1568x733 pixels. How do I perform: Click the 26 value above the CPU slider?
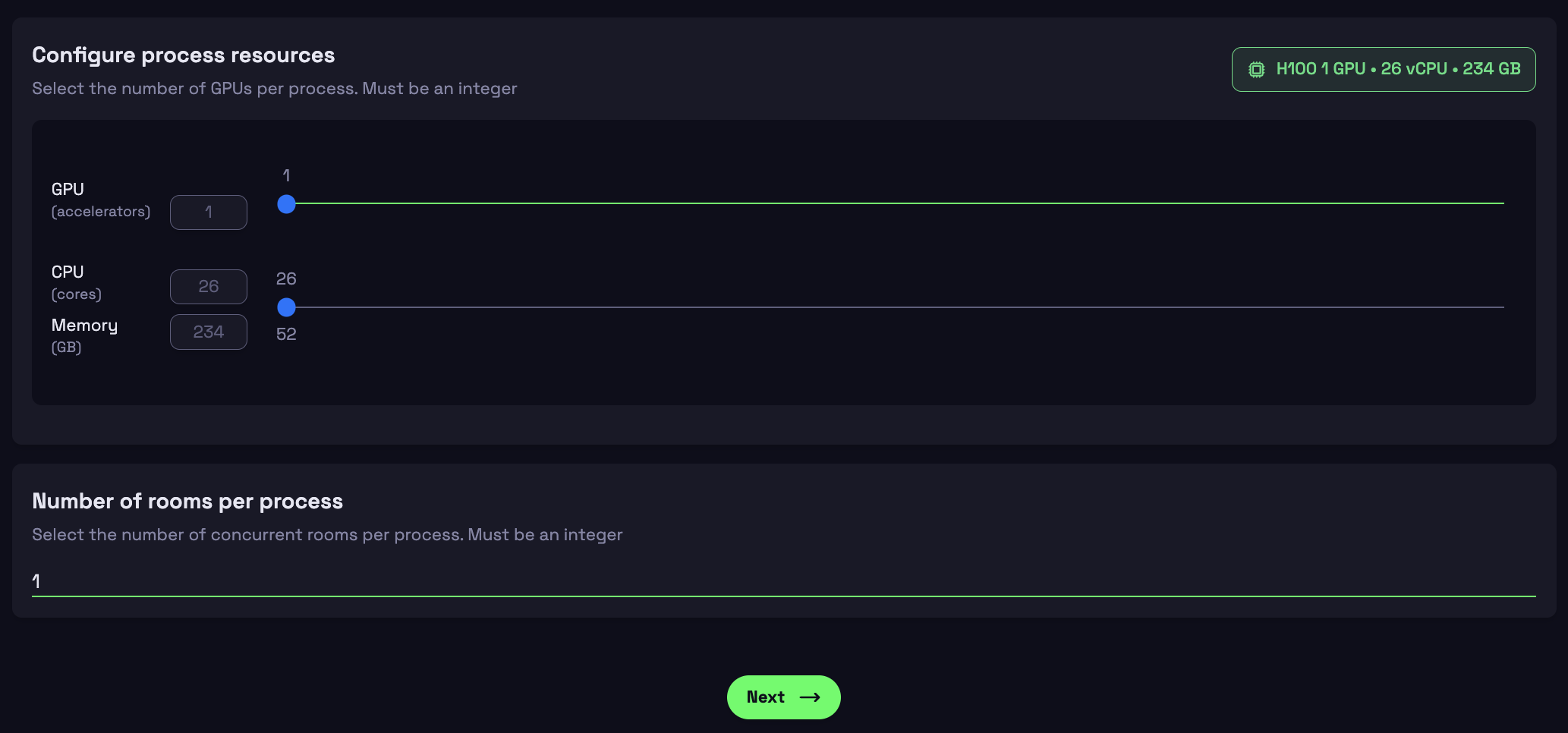pos(286,278)
